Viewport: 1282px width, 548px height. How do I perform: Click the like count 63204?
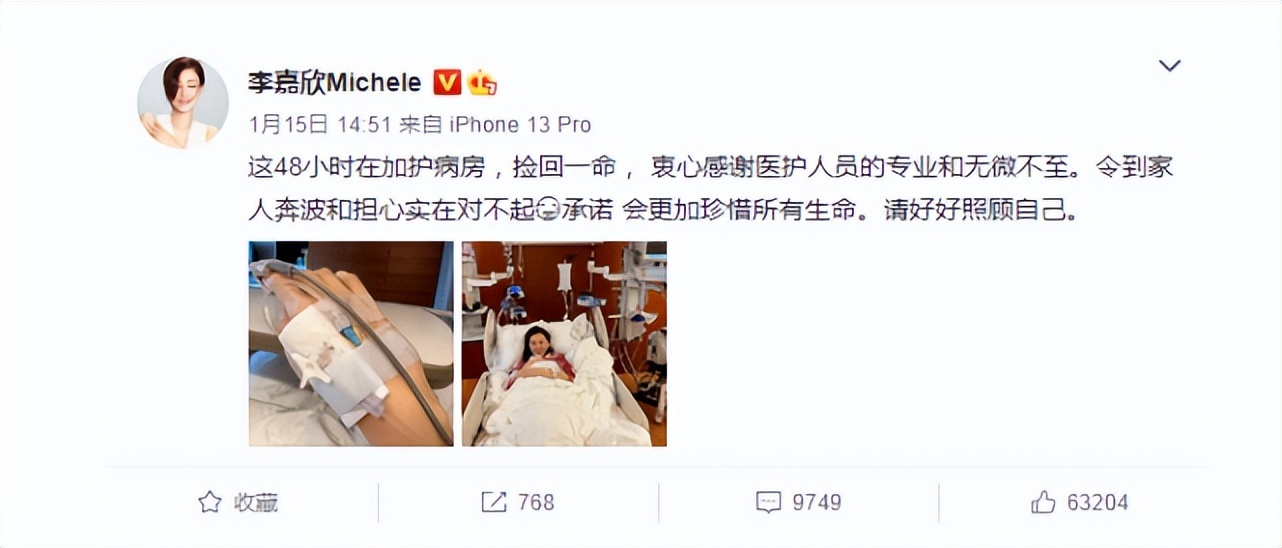[x=1098, y=502]
